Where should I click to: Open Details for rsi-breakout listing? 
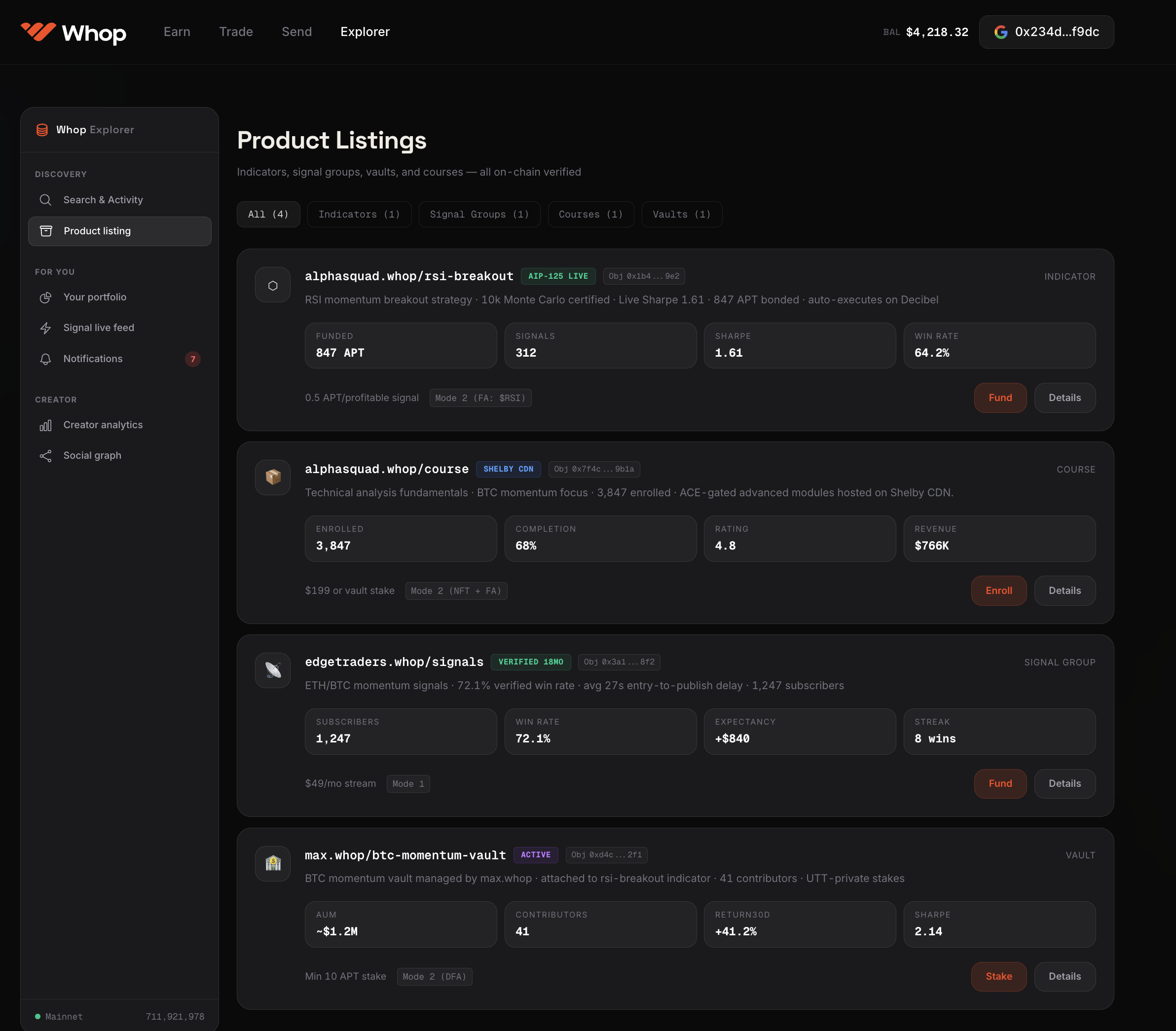click(x=1065, y=398)
